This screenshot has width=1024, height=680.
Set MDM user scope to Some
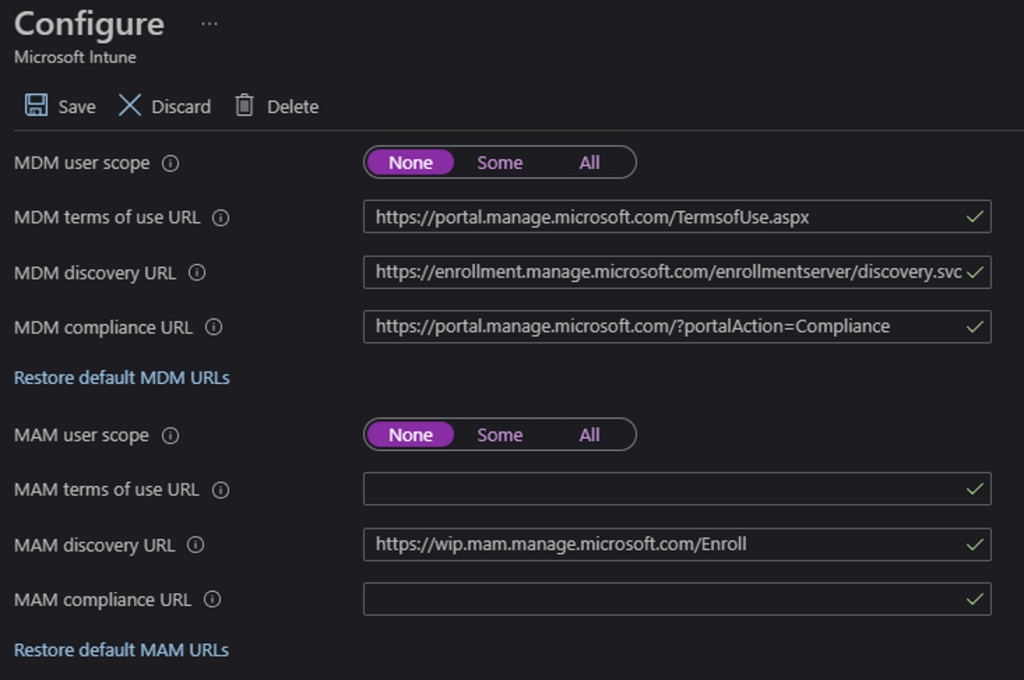pos(500,163)
